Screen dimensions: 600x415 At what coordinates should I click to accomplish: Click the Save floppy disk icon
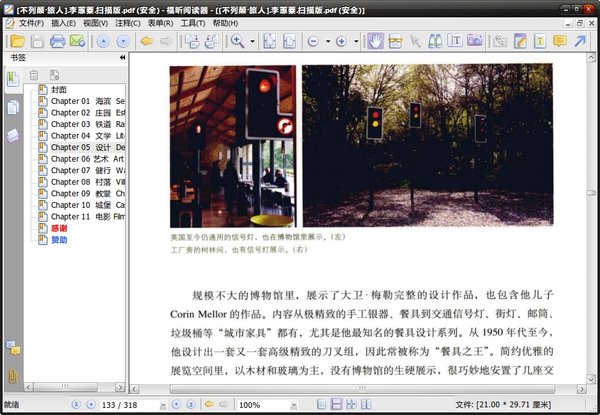click(38, 41)
